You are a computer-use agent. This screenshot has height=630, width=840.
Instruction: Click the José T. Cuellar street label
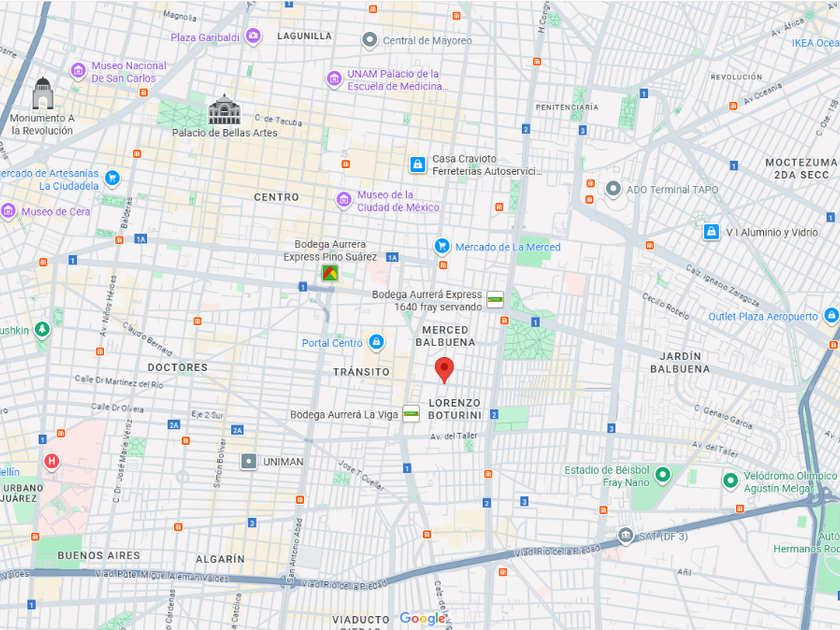(361, 475)
